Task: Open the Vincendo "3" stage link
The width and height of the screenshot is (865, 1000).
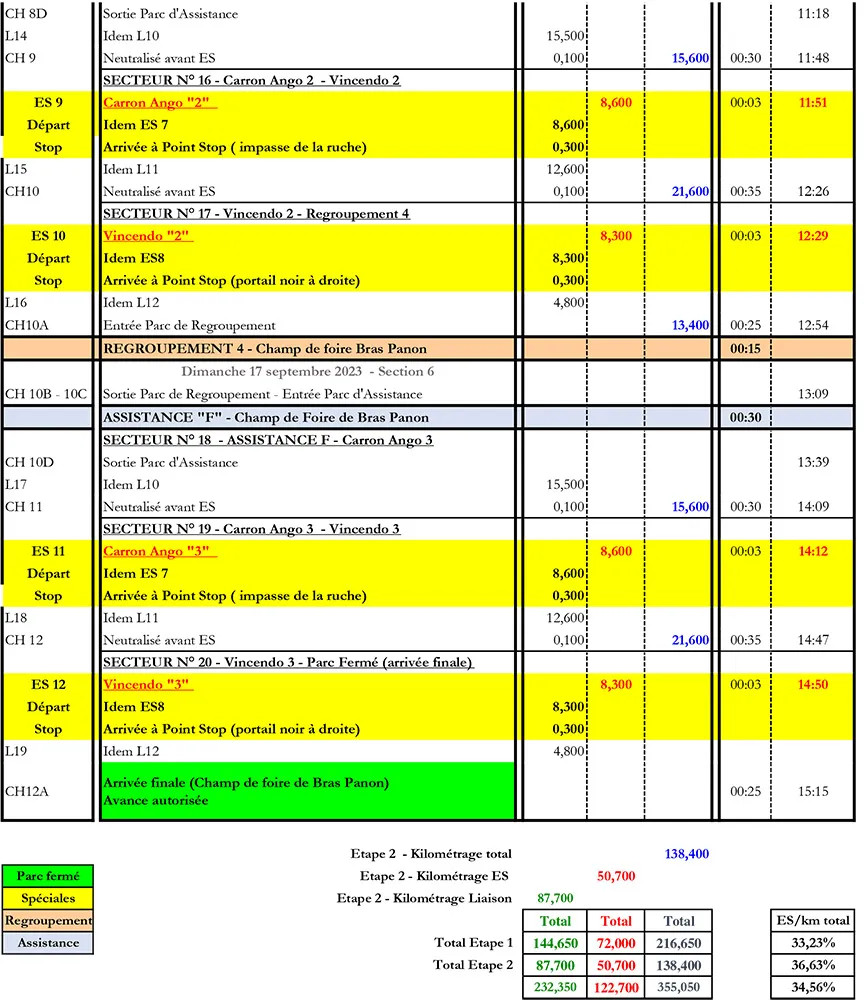Action: click(x=147, y=685)
